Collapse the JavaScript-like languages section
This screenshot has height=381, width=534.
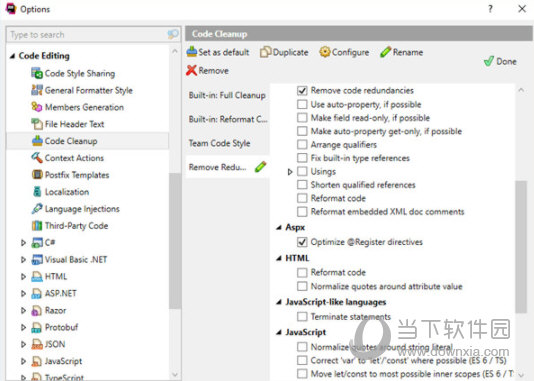coord(279,302)
